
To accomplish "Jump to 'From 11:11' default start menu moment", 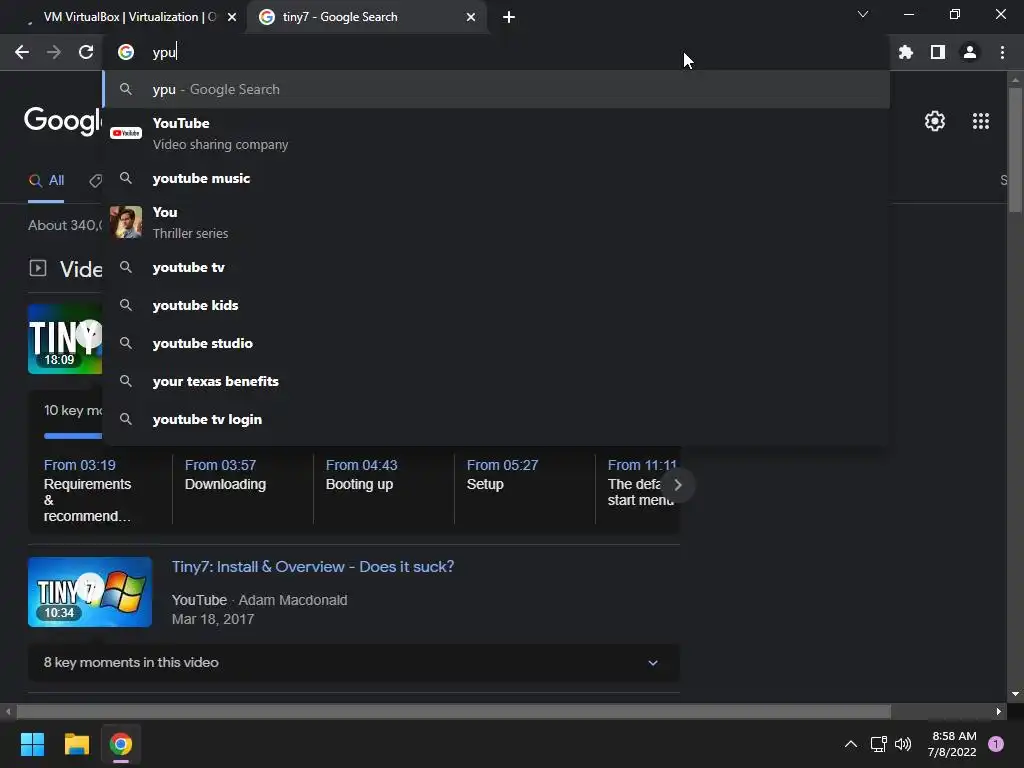I will [640, 482].
